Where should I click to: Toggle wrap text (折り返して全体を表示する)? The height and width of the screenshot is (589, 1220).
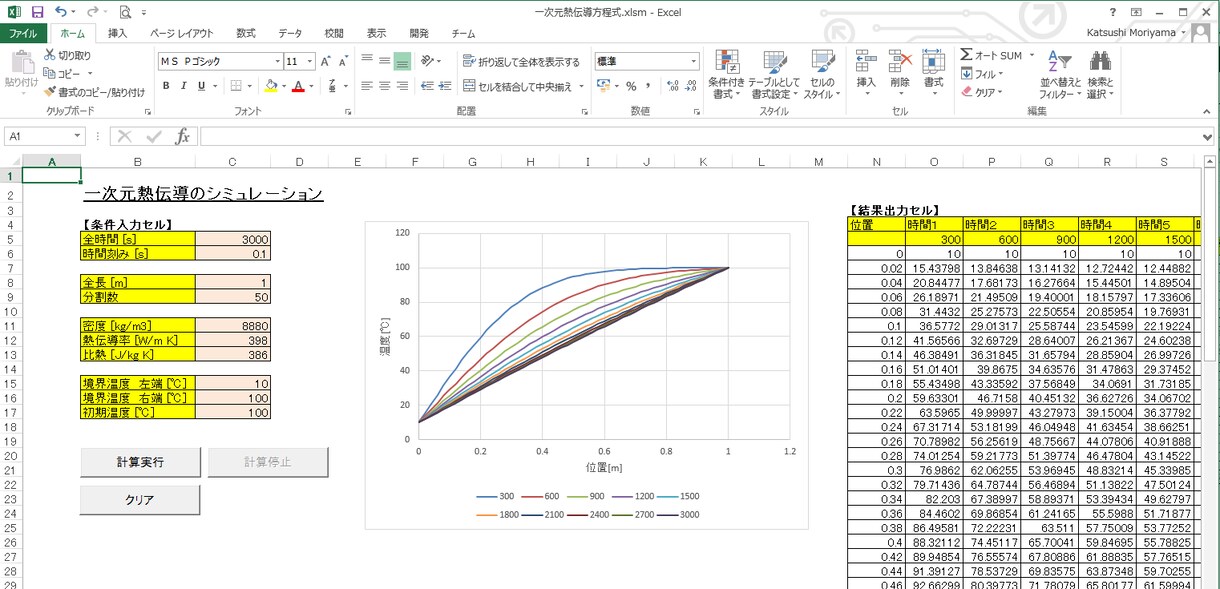point(521,61)
